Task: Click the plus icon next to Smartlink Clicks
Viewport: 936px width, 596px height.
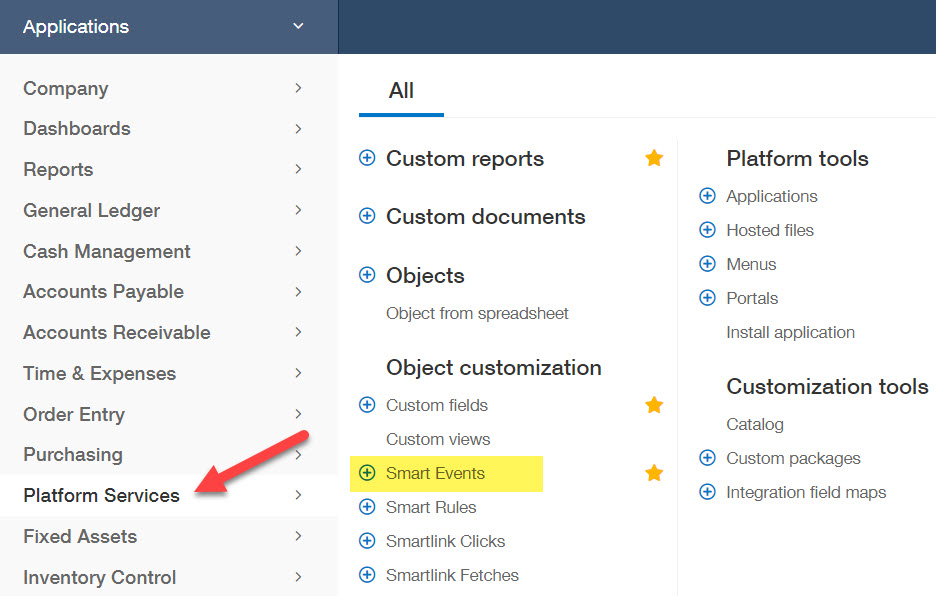Action: (367, 541)
